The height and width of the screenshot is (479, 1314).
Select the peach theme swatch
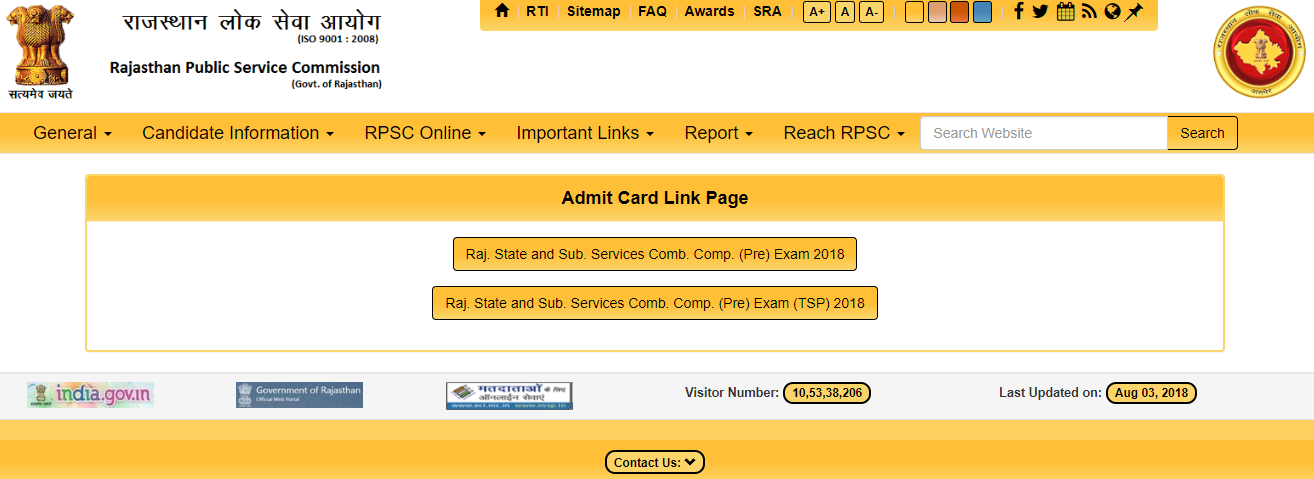pos(937,12)
